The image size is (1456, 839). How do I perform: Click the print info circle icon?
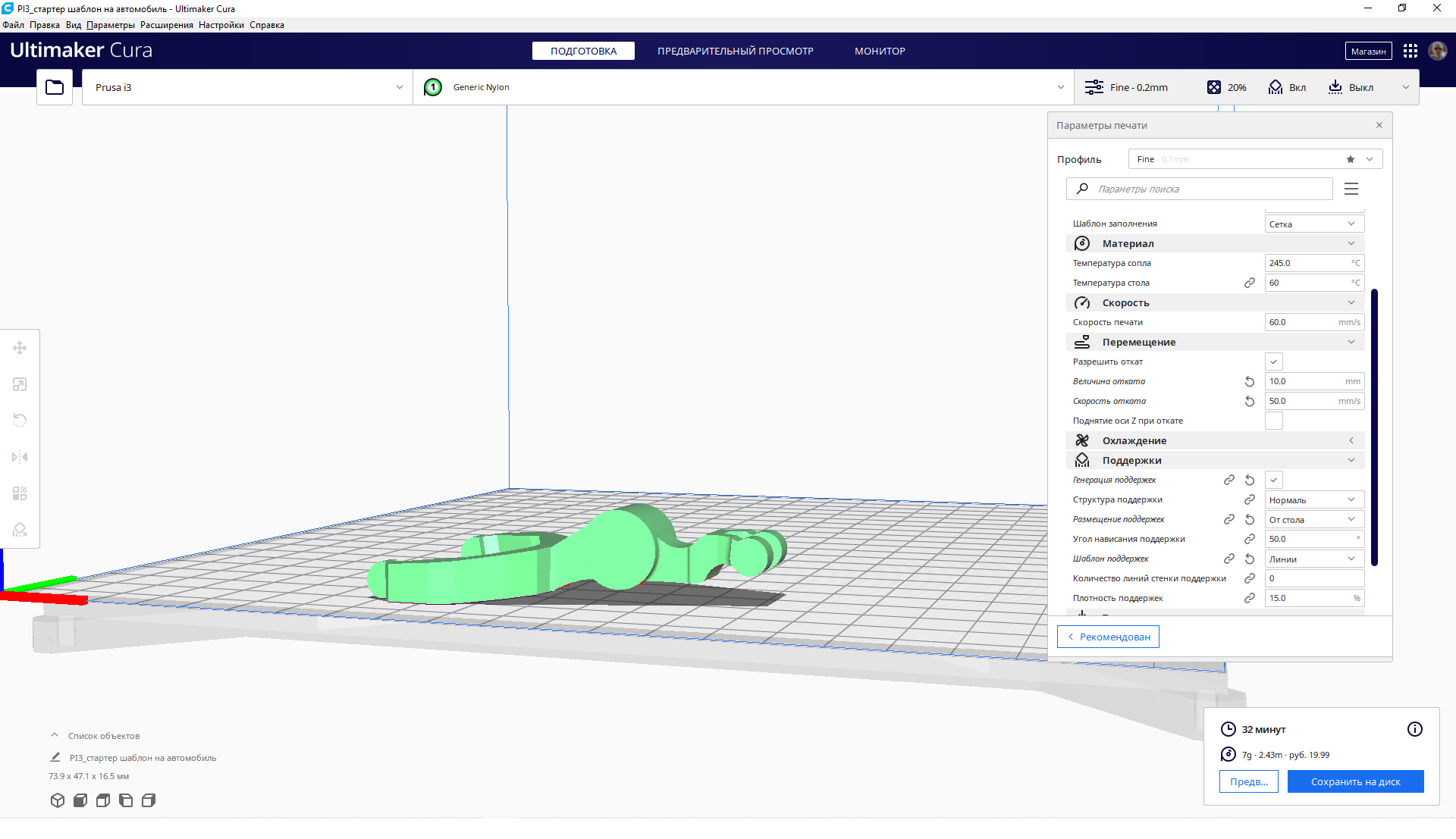[1414, 729]
